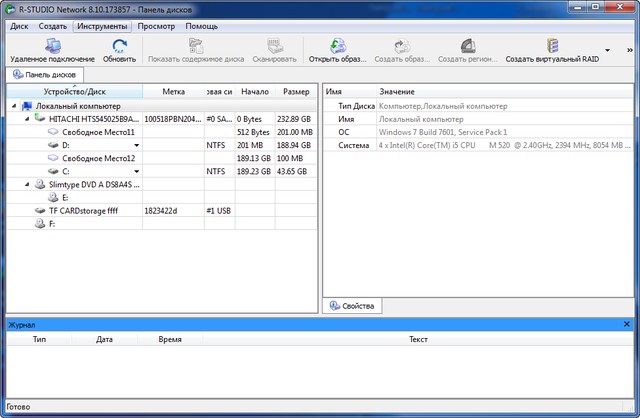This screenshot has height=418, width=640.
Task: Select the Создать регион toolbar icon
Action: [467, 45]
